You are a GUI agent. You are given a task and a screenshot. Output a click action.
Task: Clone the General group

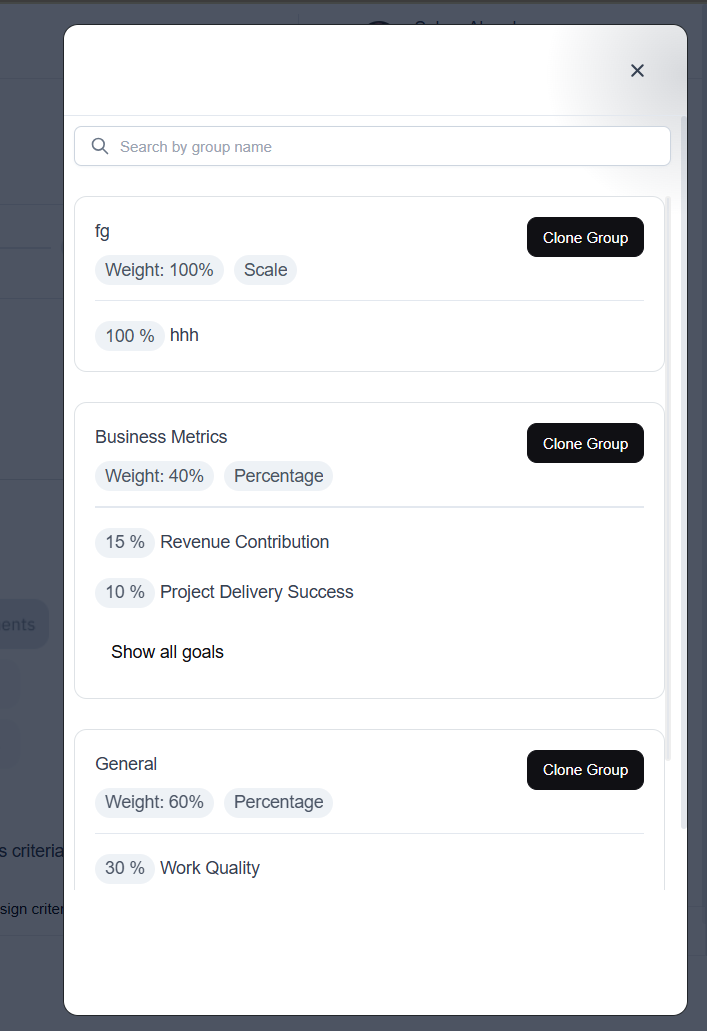pyautogui.click(x=585, y=769)
